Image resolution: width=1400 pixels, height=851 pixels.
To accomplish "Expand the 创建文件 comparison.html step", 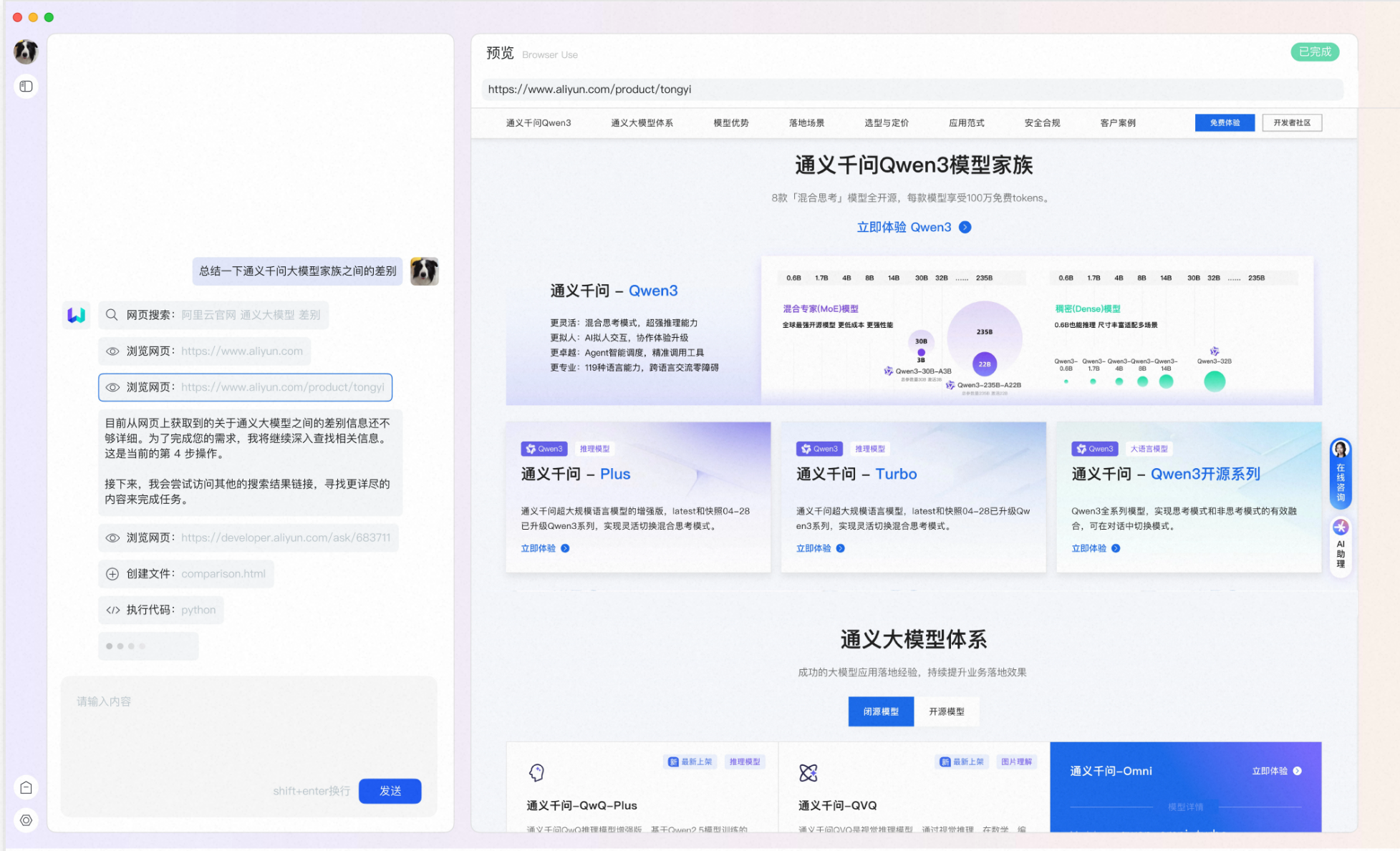I will click(x=186, y=574).
